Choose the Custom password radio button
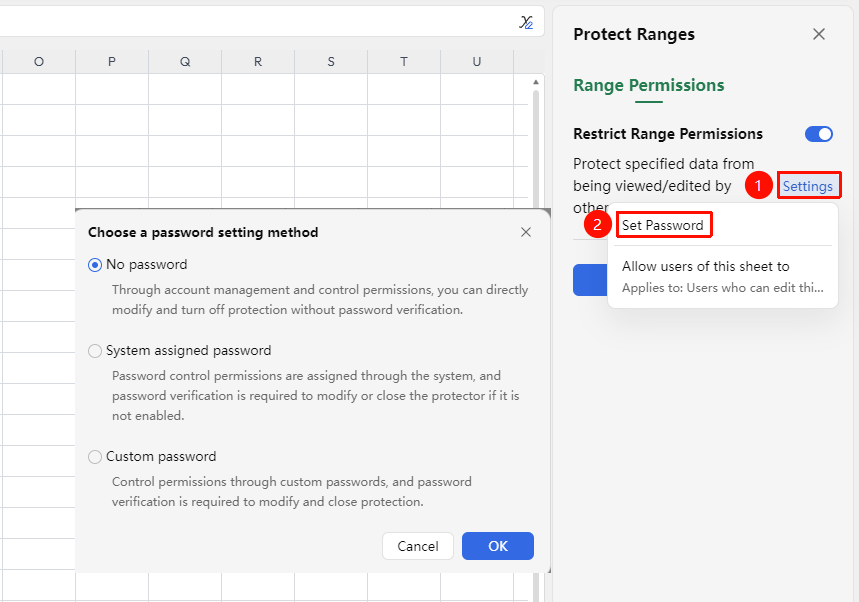 [95, 457]
